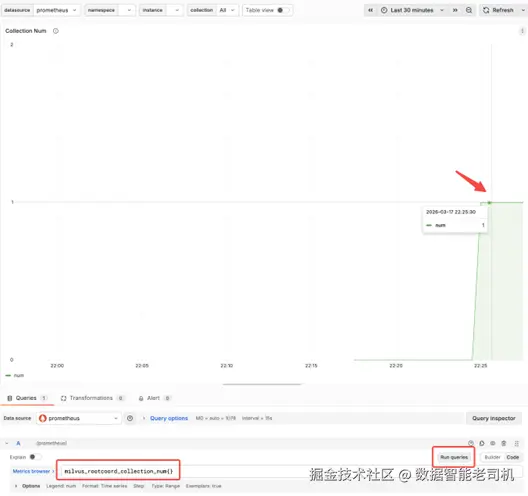Switch to the Transformations tab
This screenshot has height=496, width=528.
(x=92, y=398)
